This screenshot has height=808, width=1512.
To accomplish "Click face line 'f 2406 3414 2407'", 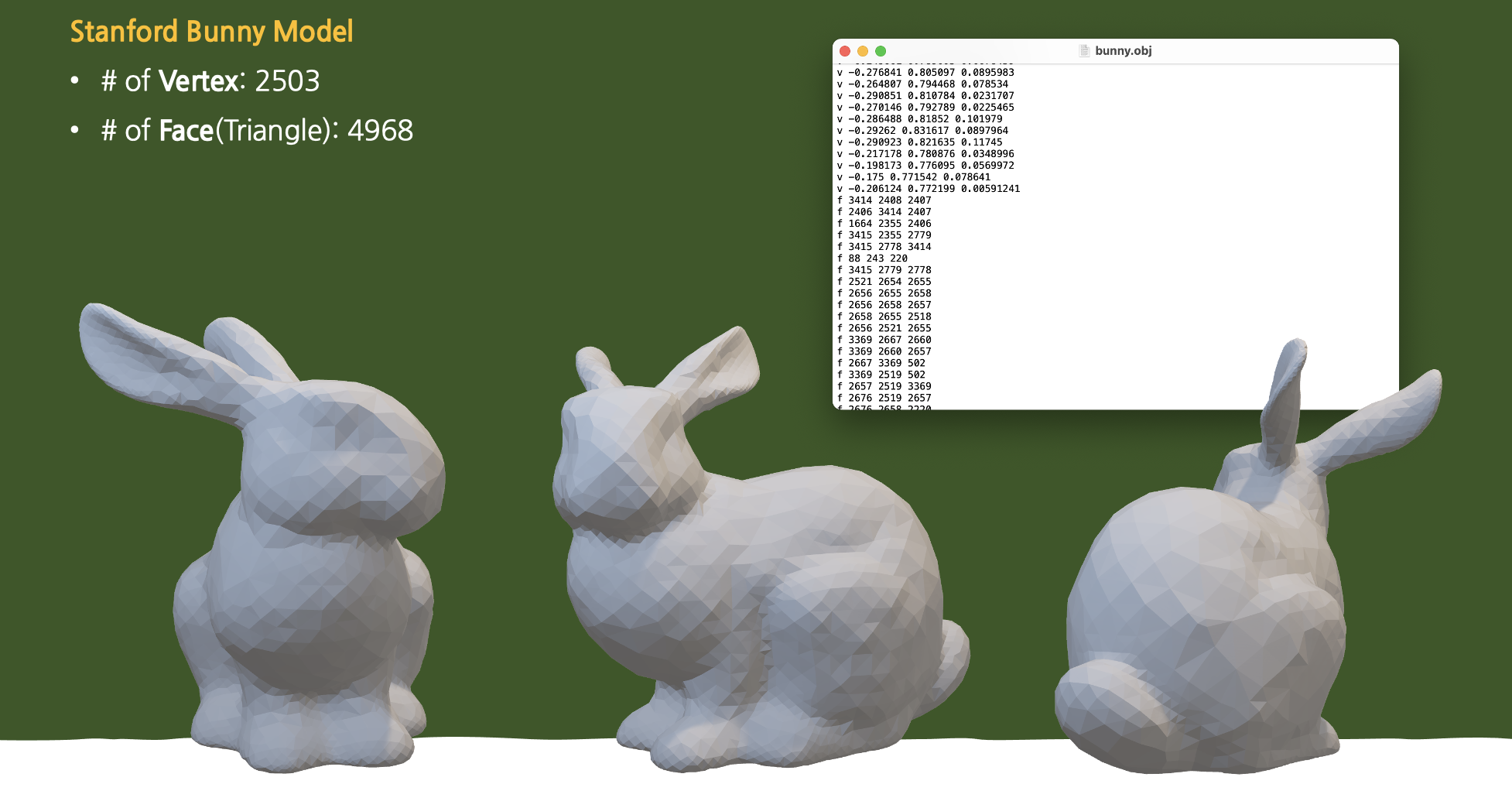I will point(884,212).
